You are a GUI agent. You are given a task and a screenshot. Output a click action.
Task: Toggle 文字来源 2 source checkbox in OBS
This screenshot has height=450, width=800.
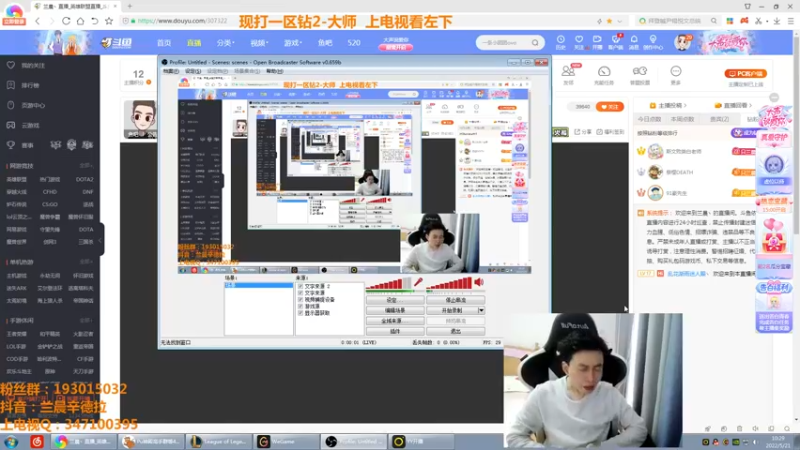coord(300,286)
